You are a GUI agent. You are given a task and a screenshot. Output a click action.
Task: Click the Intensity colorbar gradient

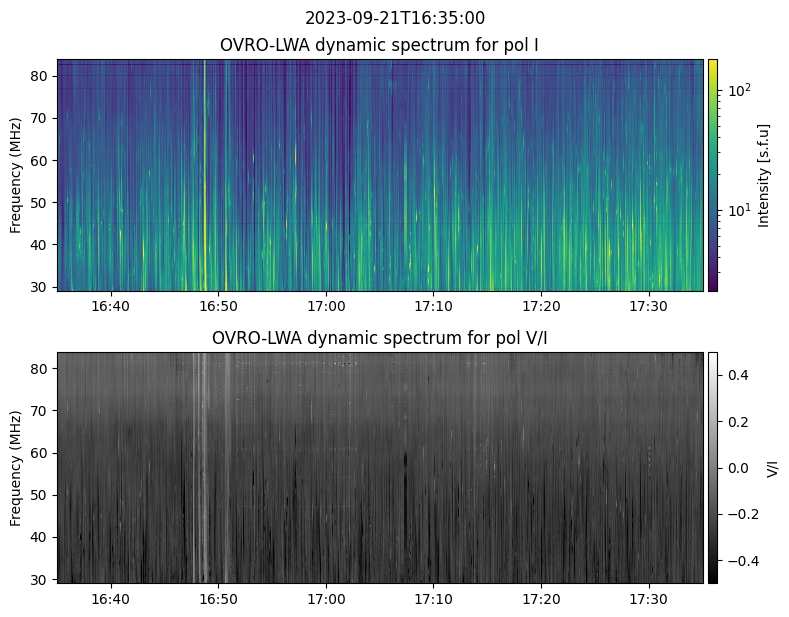[713, 175]
